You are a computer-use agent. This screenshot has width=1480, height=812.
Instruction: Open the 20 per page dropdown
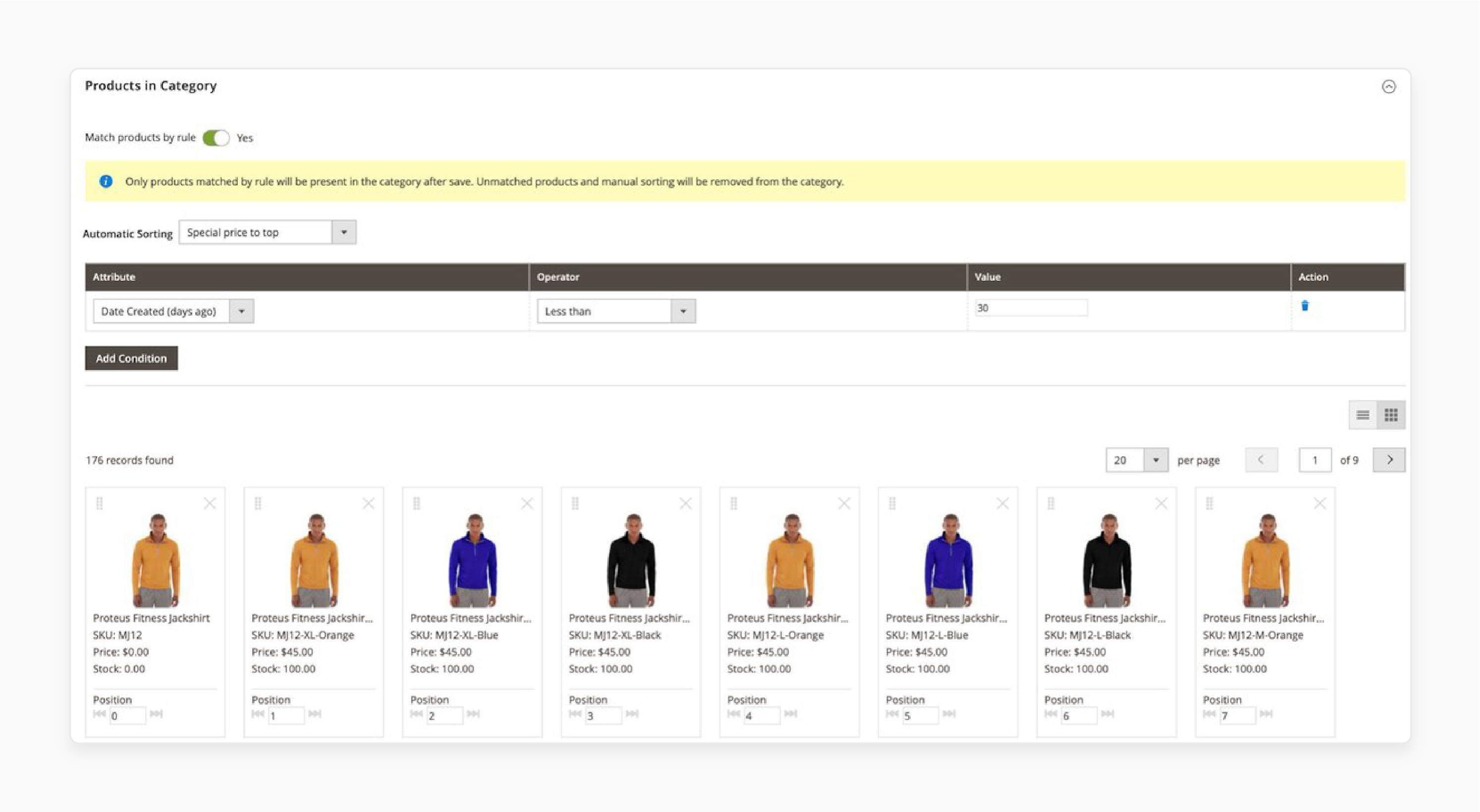(1137, 460)
